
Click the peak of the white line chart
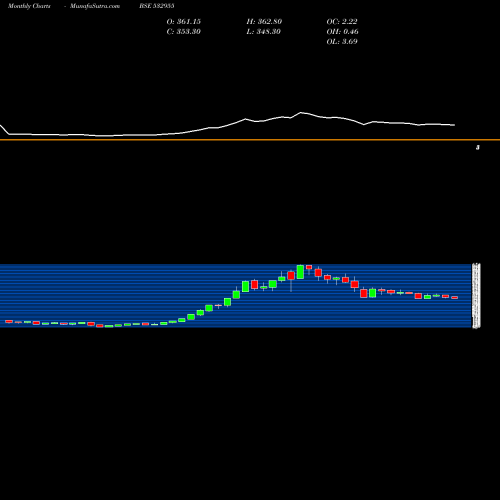coord(301,113)
